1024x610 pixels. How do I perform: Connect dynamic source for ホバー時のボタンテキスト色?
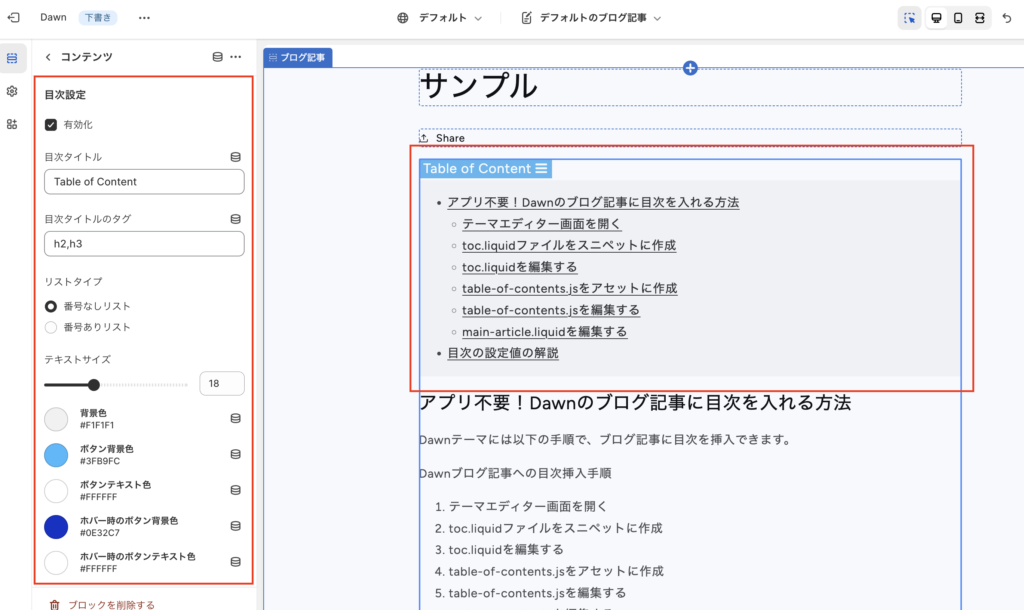click(x=236, y=562)
